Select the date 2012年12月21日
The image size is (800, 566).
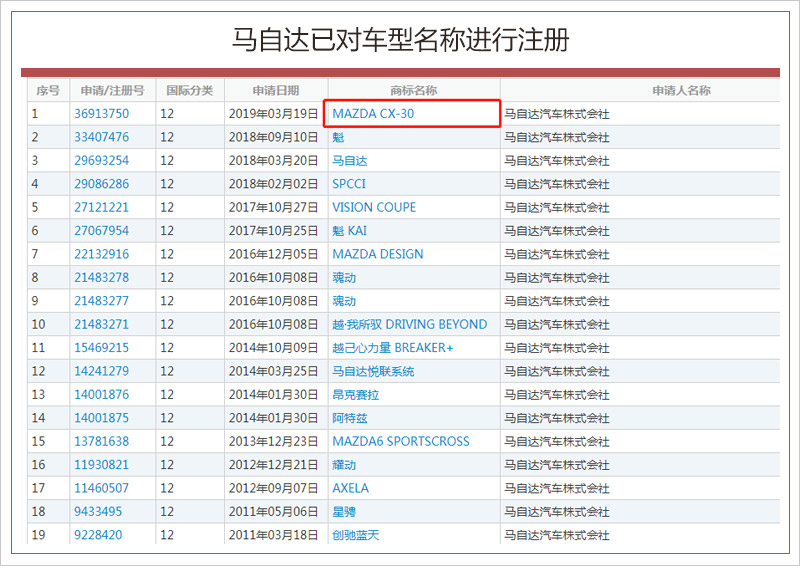(x=273, y=465)
